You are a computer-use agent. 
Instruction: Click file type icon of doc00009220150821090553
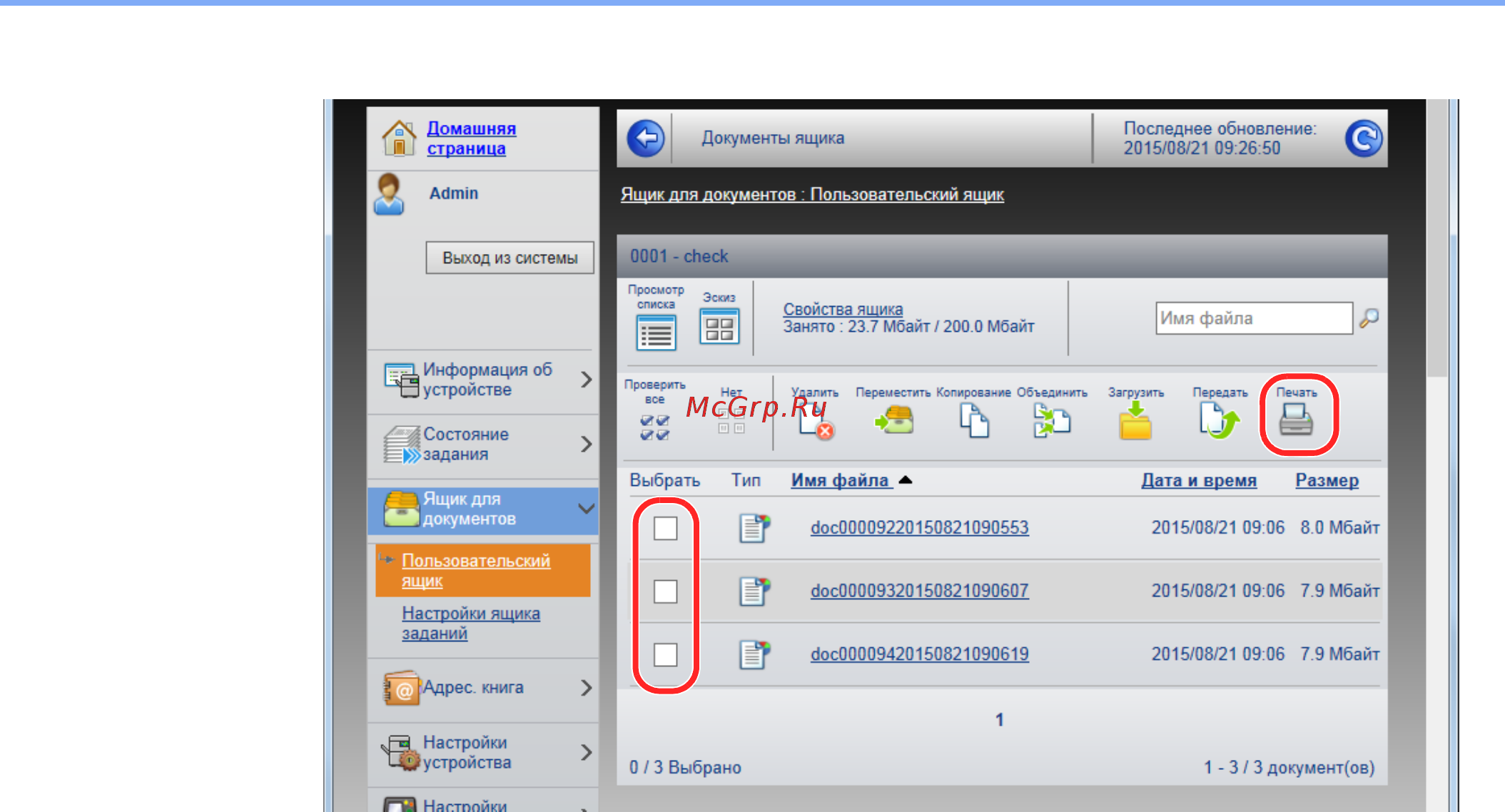(x=754, y=528)
